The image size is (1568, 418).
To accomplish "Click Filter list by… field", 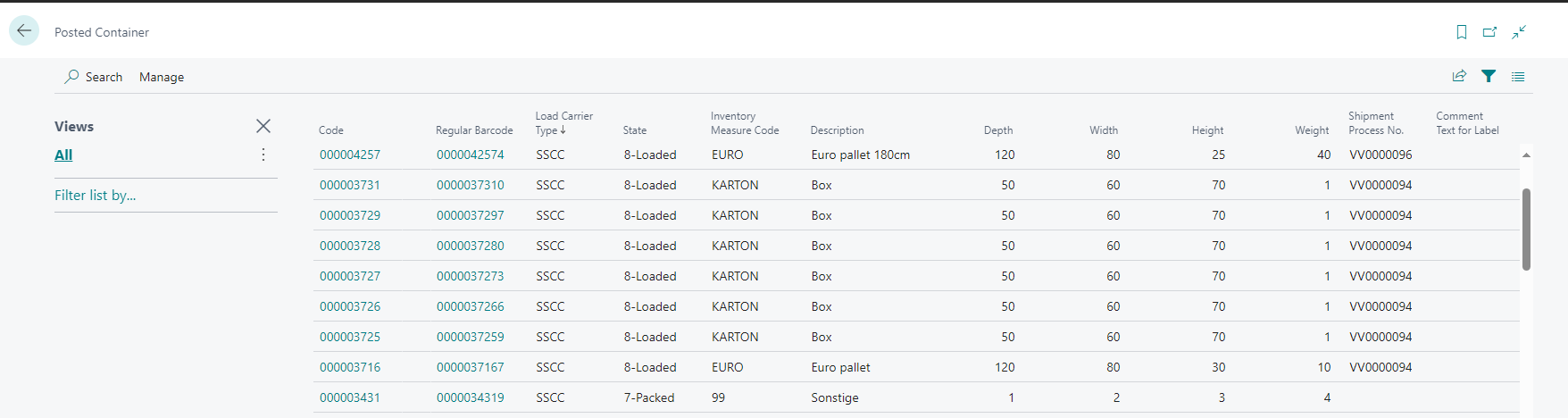I will (x=96, y=195).
